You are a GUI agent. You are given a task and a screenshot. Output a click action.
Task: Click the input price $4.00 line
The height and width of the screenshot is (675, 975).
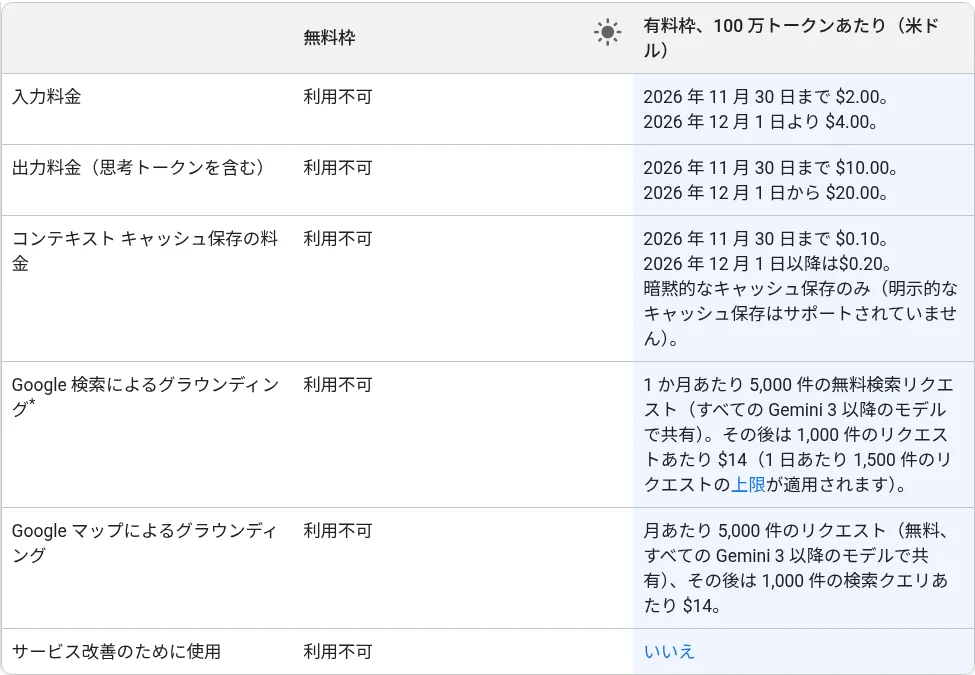760,121
